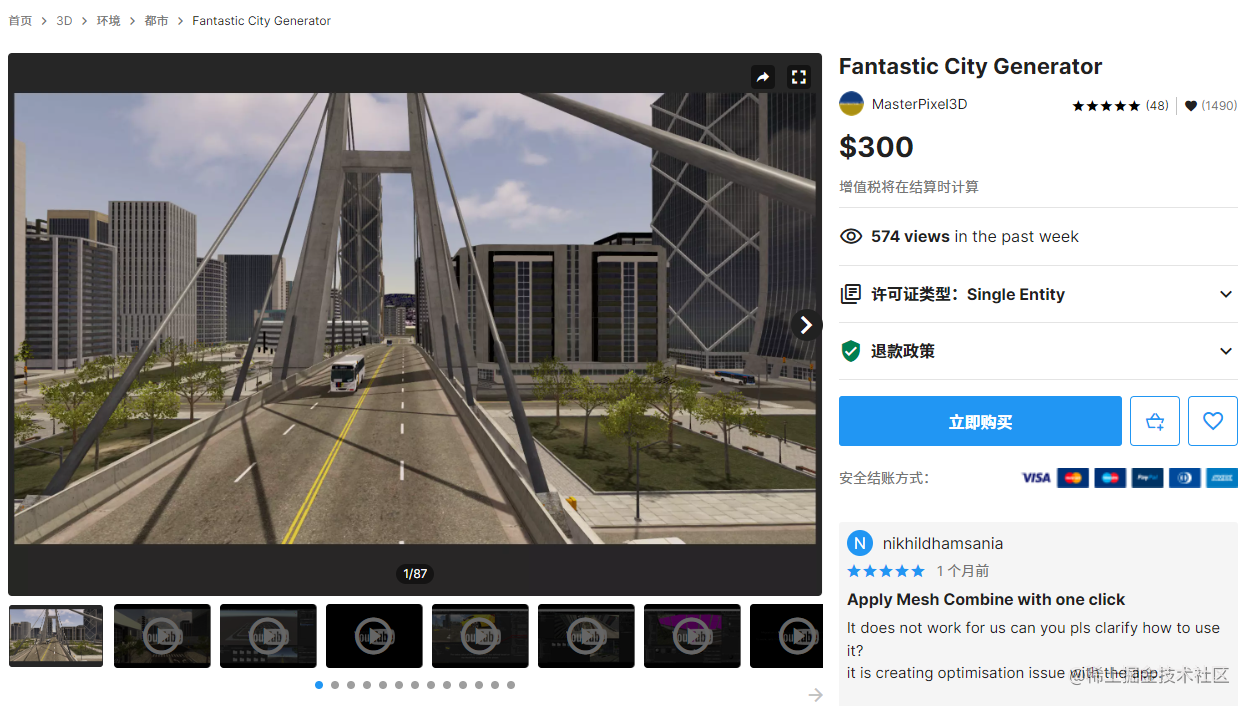Click the heart wishlist icon next to the buy button
The image size is (1250, 706).
(1213, 421)
